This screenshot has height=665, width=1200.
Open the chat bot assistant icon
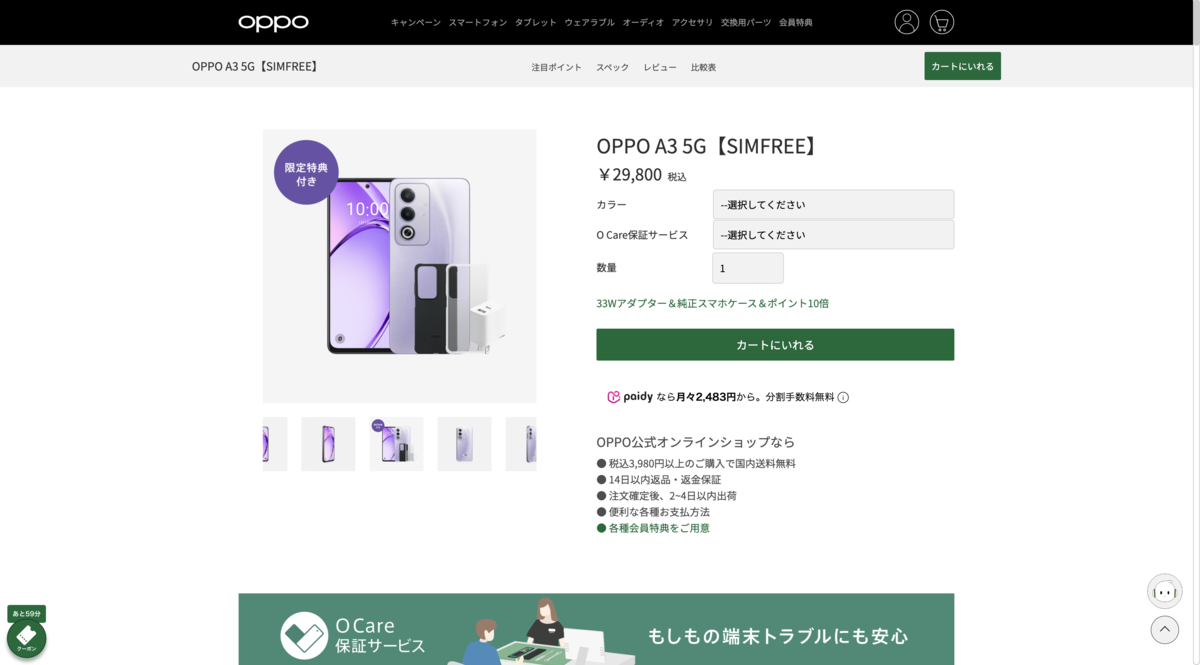[x=1164, y=591]
